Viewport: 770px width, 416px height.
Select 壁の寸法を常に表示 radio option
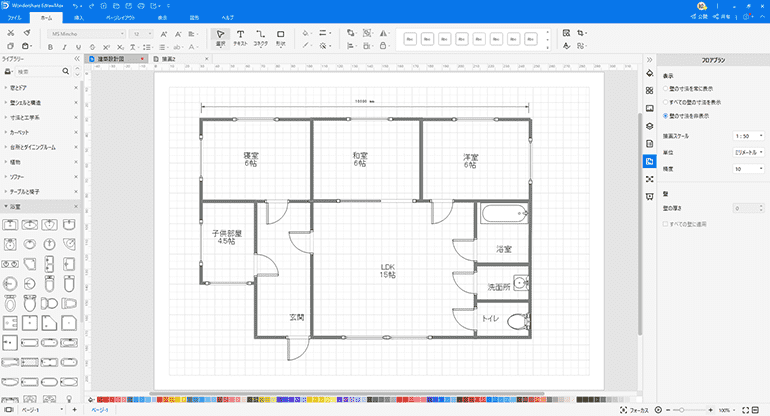click(668, 88)
